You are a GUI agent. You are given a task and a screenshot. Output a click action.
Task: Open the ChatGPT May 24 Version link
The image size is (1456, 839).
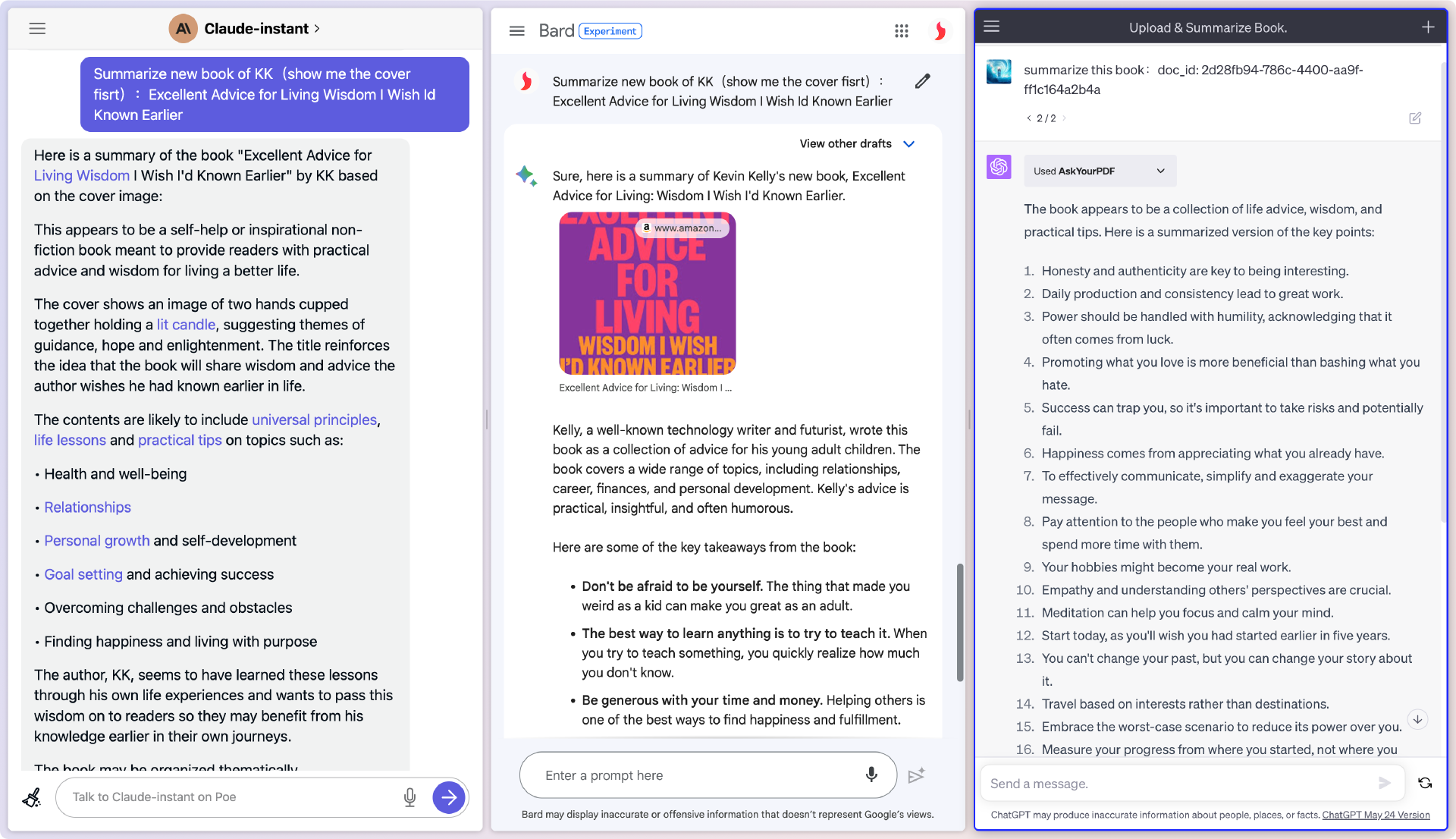[1376, 815]
